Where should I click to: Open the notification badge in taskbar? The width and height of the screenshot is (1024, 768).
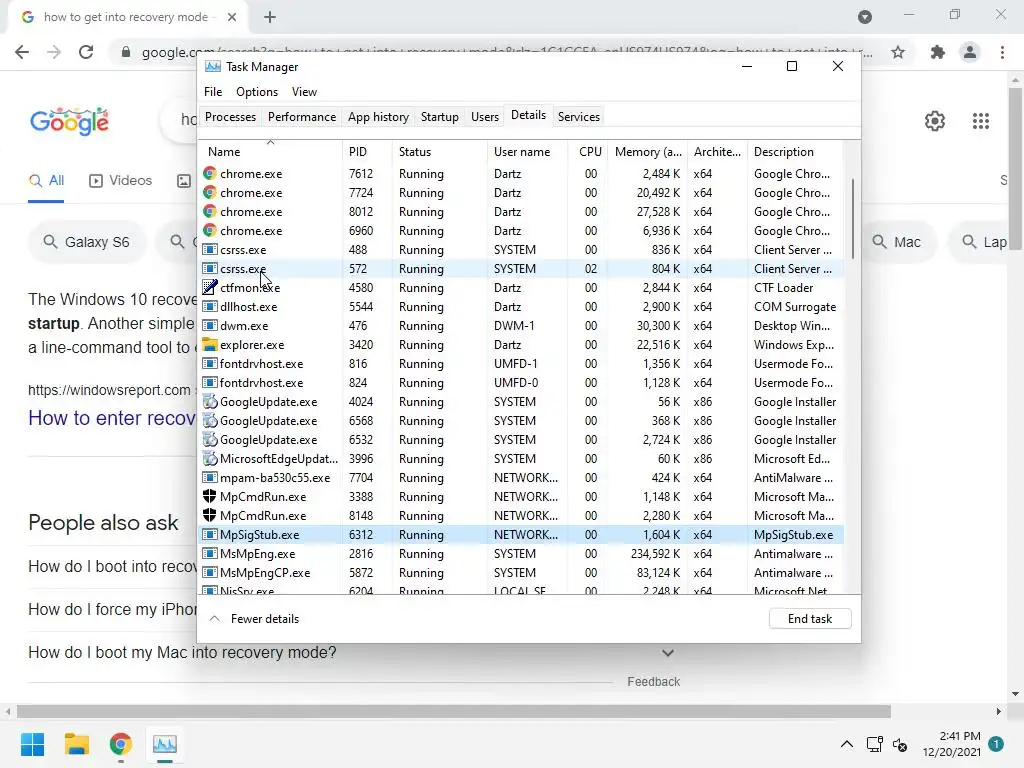(x=996, y=743)
